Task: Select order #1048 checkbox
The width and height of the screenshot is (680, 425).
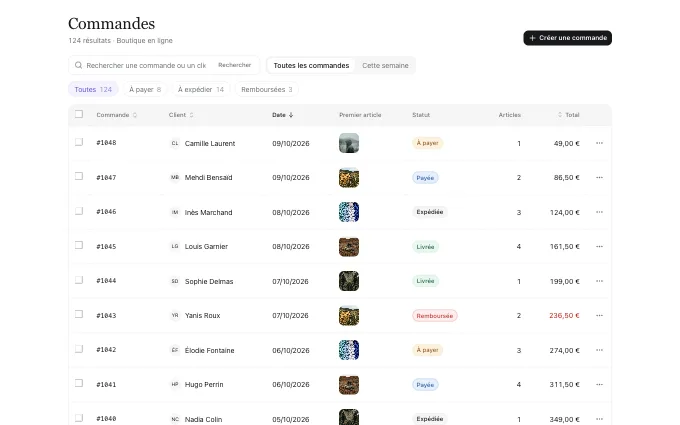Action: click(x=78, y=142)
